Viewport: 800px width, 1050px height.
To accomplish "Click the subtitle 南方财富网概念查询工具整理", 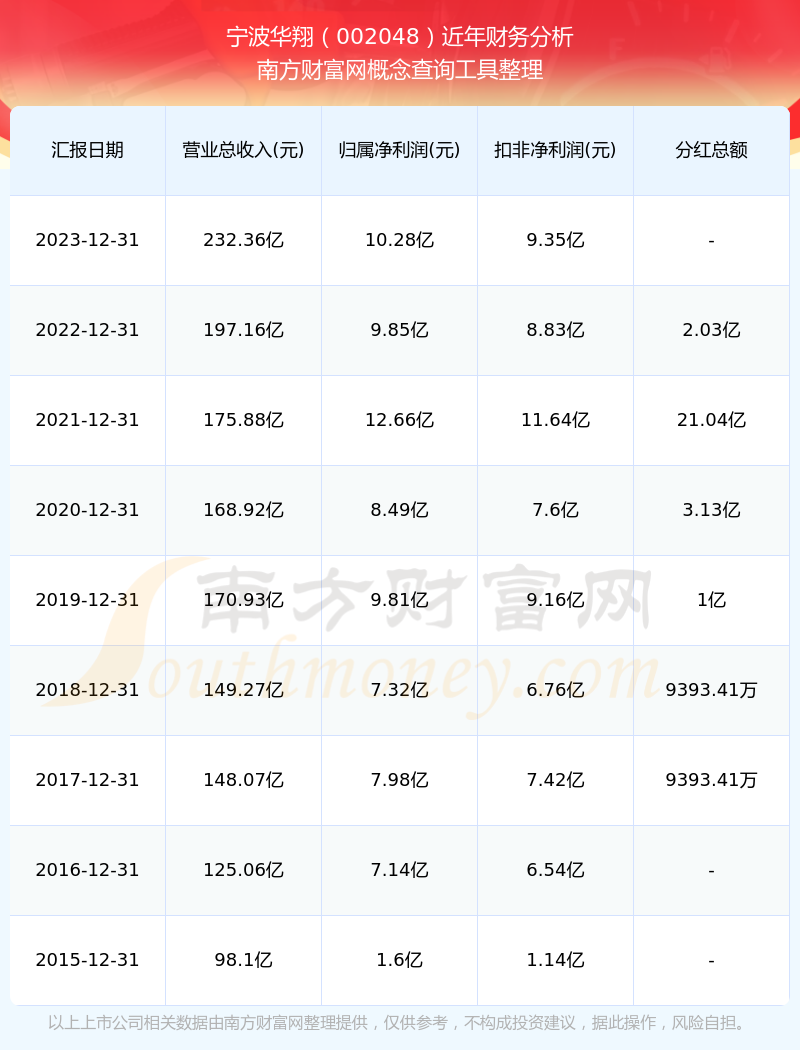I will (400, 70).
